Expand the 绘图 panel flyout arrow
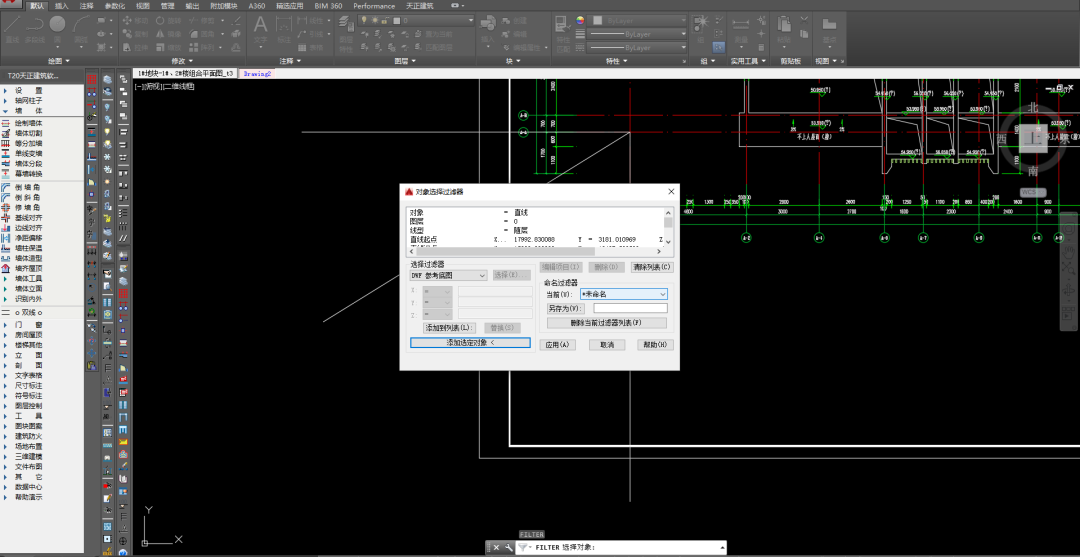The height and width of the screenshot is (557, 1080). click(x=68, y=60)
